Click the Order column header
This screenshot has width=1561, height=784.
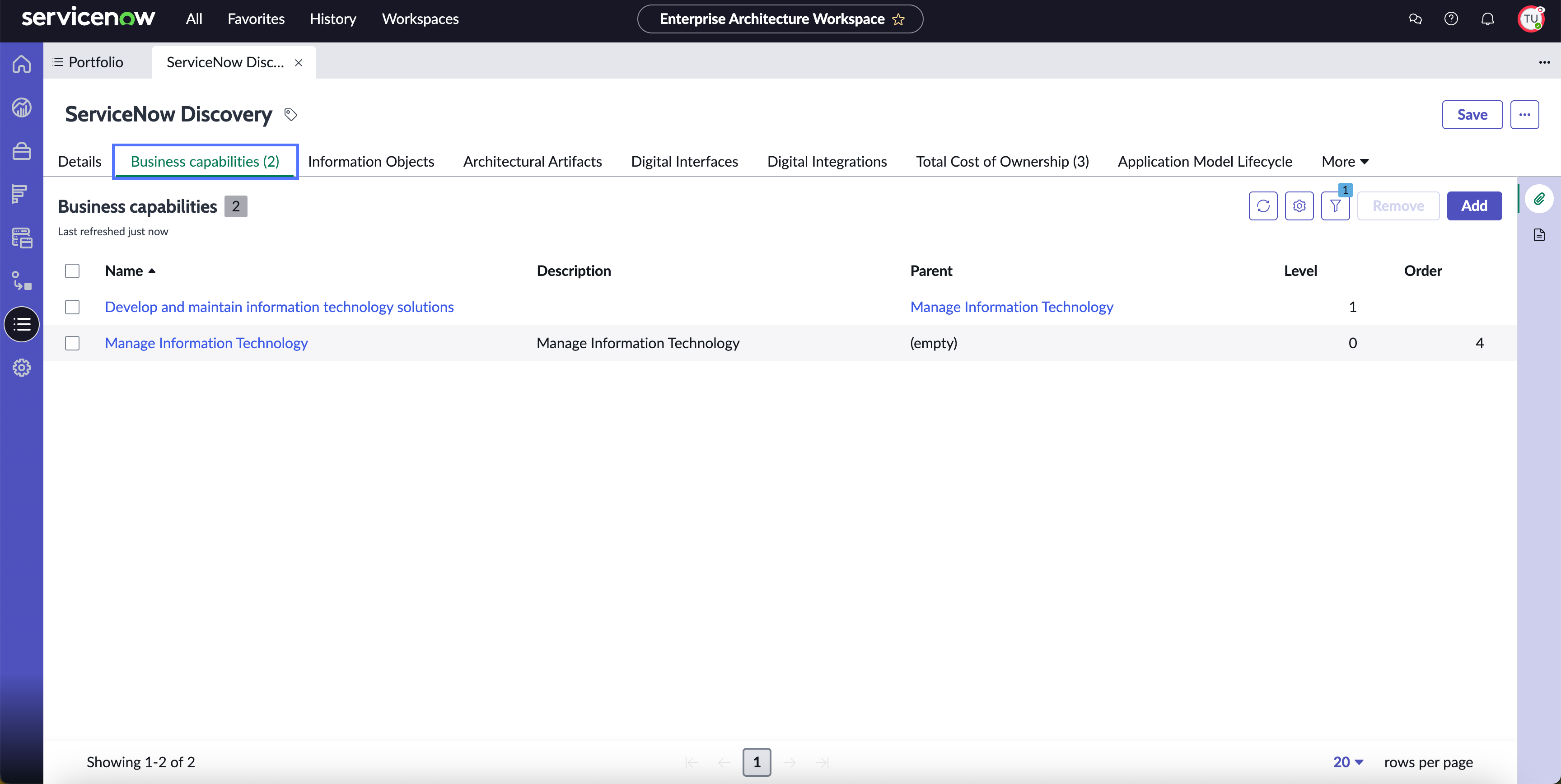coord(1423,271)
